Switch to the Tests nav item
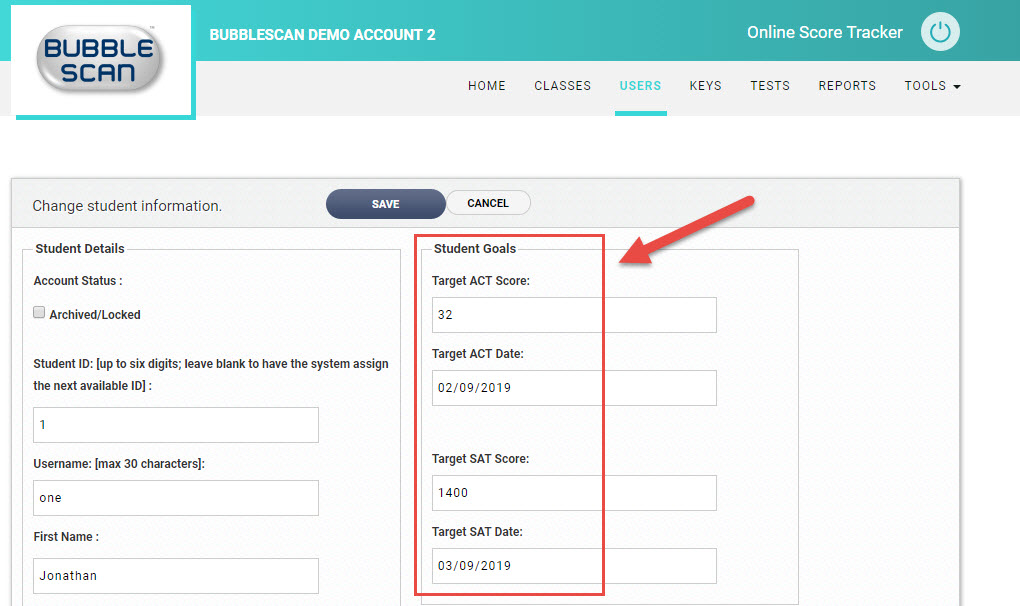Viewport: 1020px width, 606px height. 770,86
